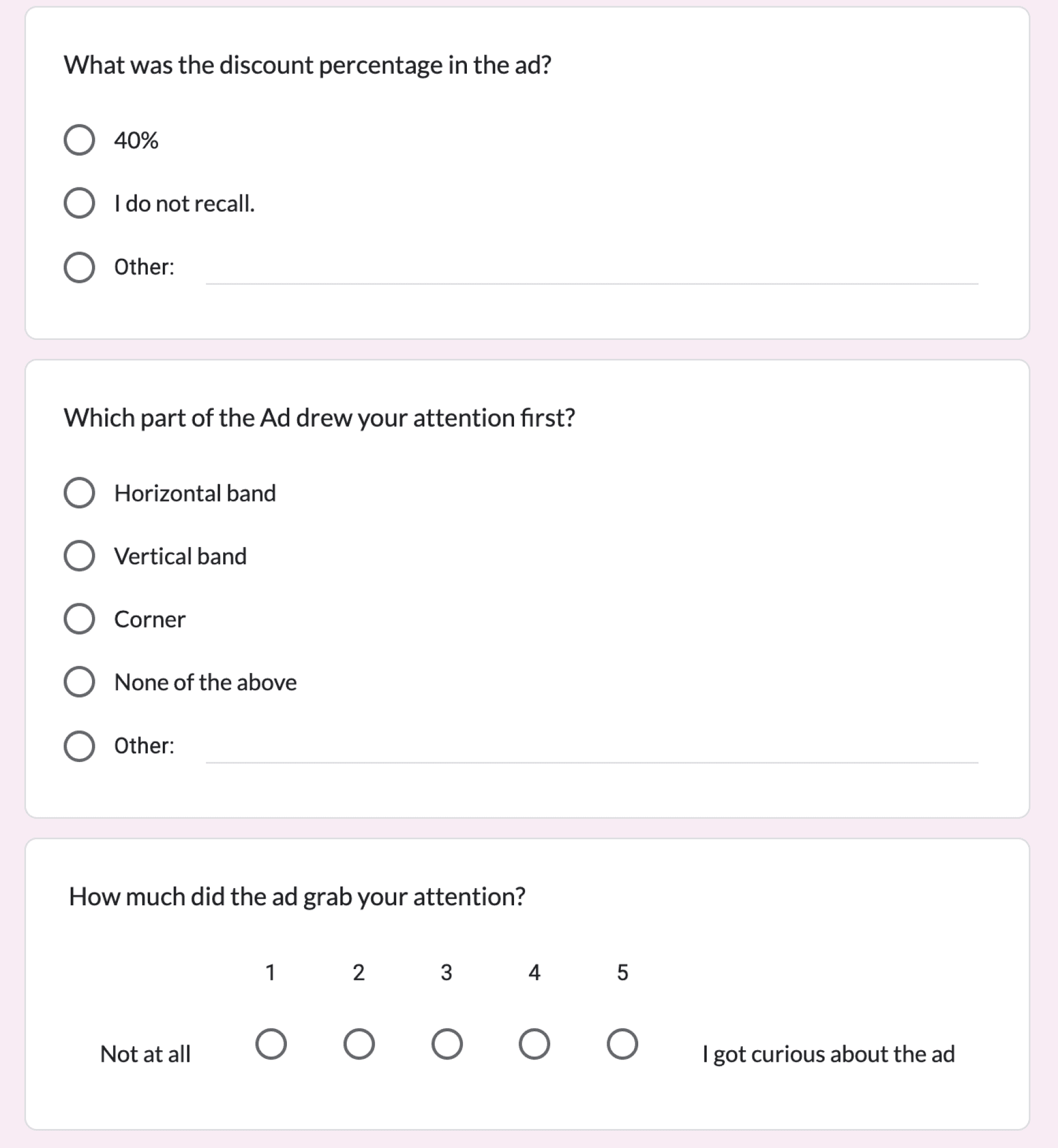This screenshot has height=1148, width=1058.
Task: Select Other radio for attention-first question
Action: 79,747
